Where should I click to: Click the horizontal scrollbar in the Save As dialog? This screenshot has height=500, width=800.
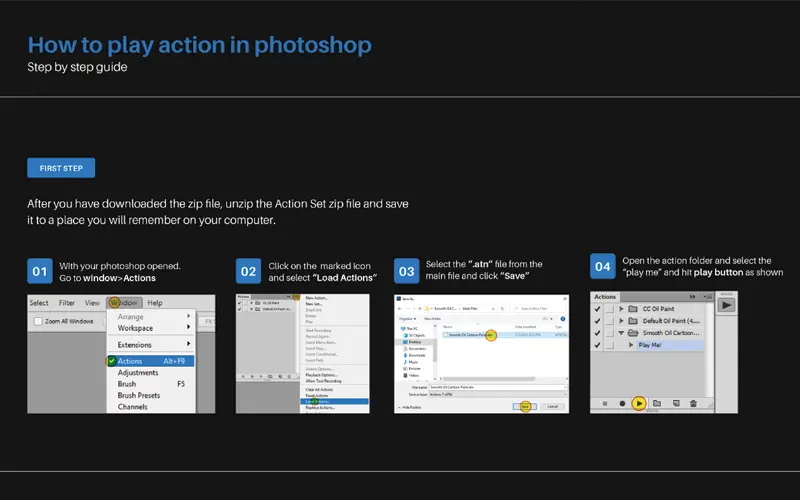[x=489, y=379]
